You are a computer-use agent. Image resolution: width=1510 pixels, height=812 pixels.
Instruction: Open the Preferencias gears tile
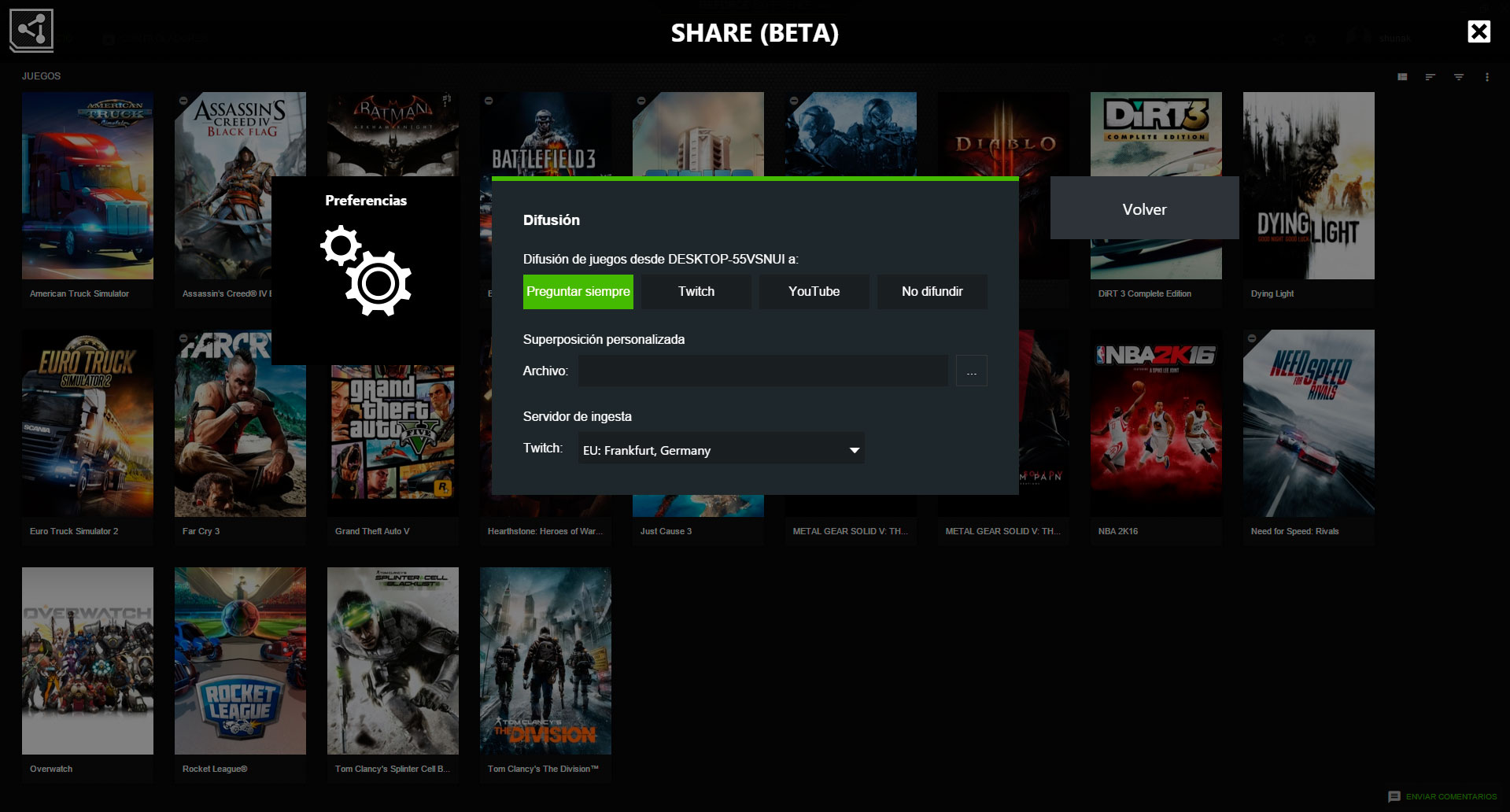click(366, 270)
